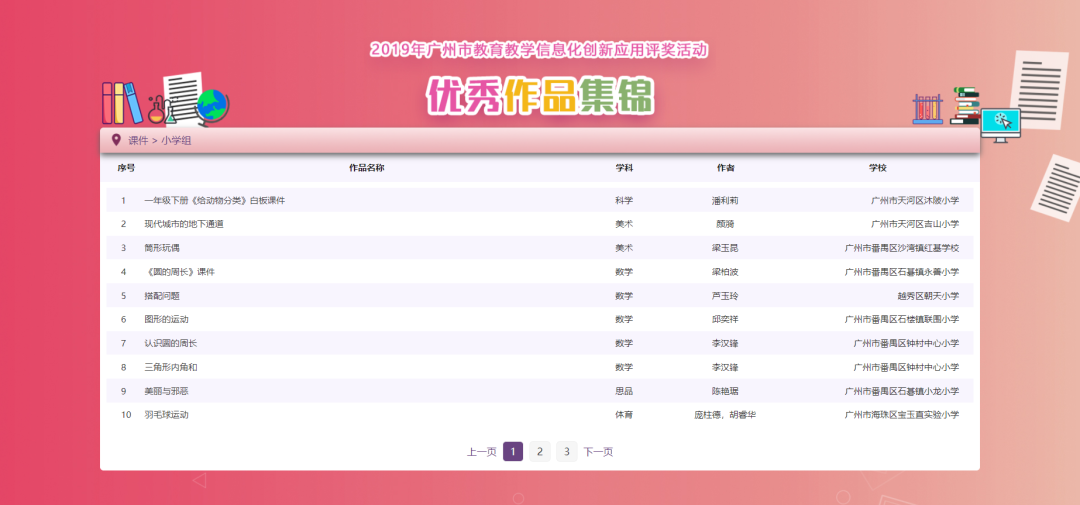Screen dimensions: 1080x505
Task: Jump to page 3 of the list
Action: coord(566,451)
